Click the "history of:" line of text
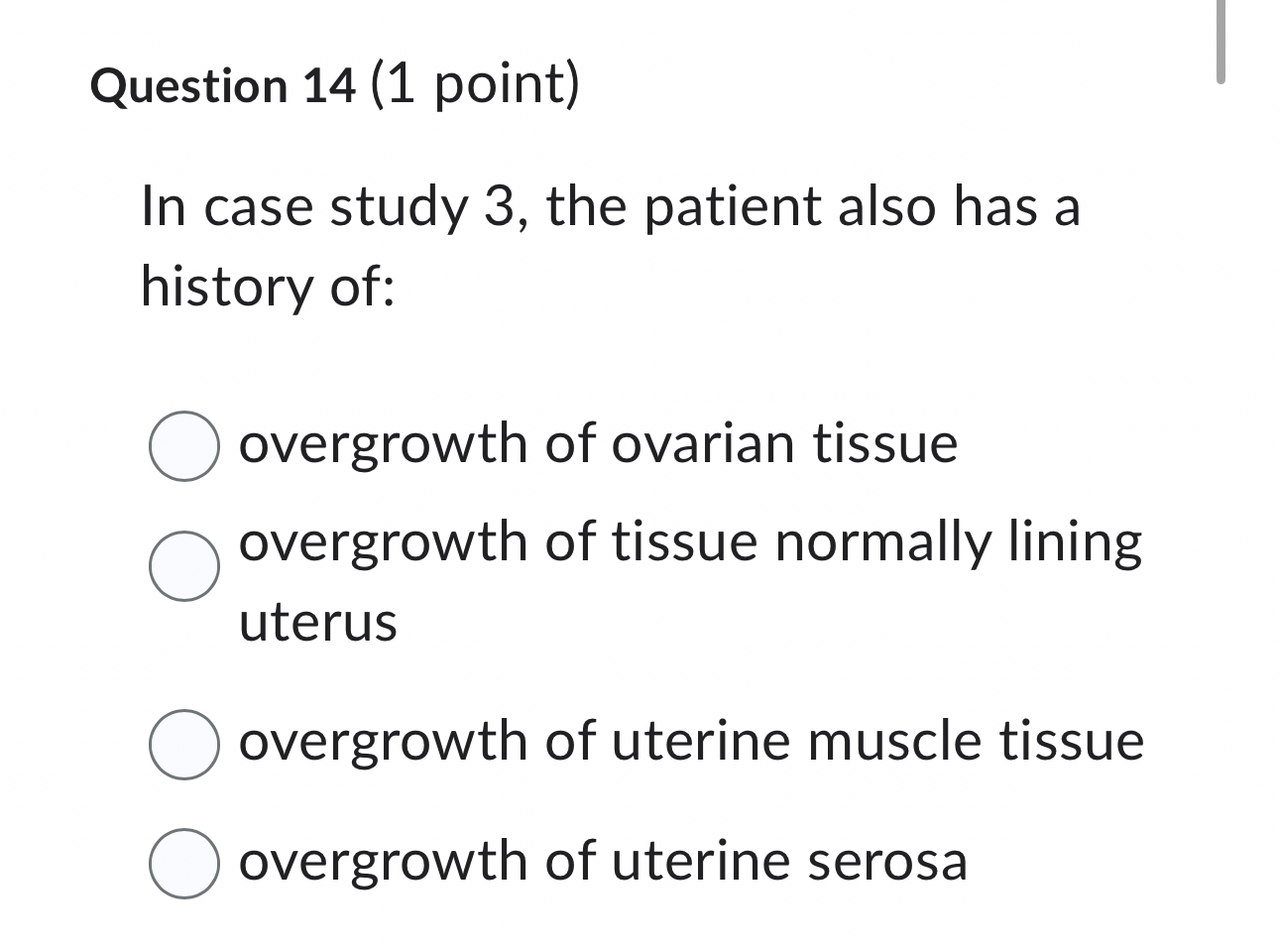 click(x=268, y=288)
